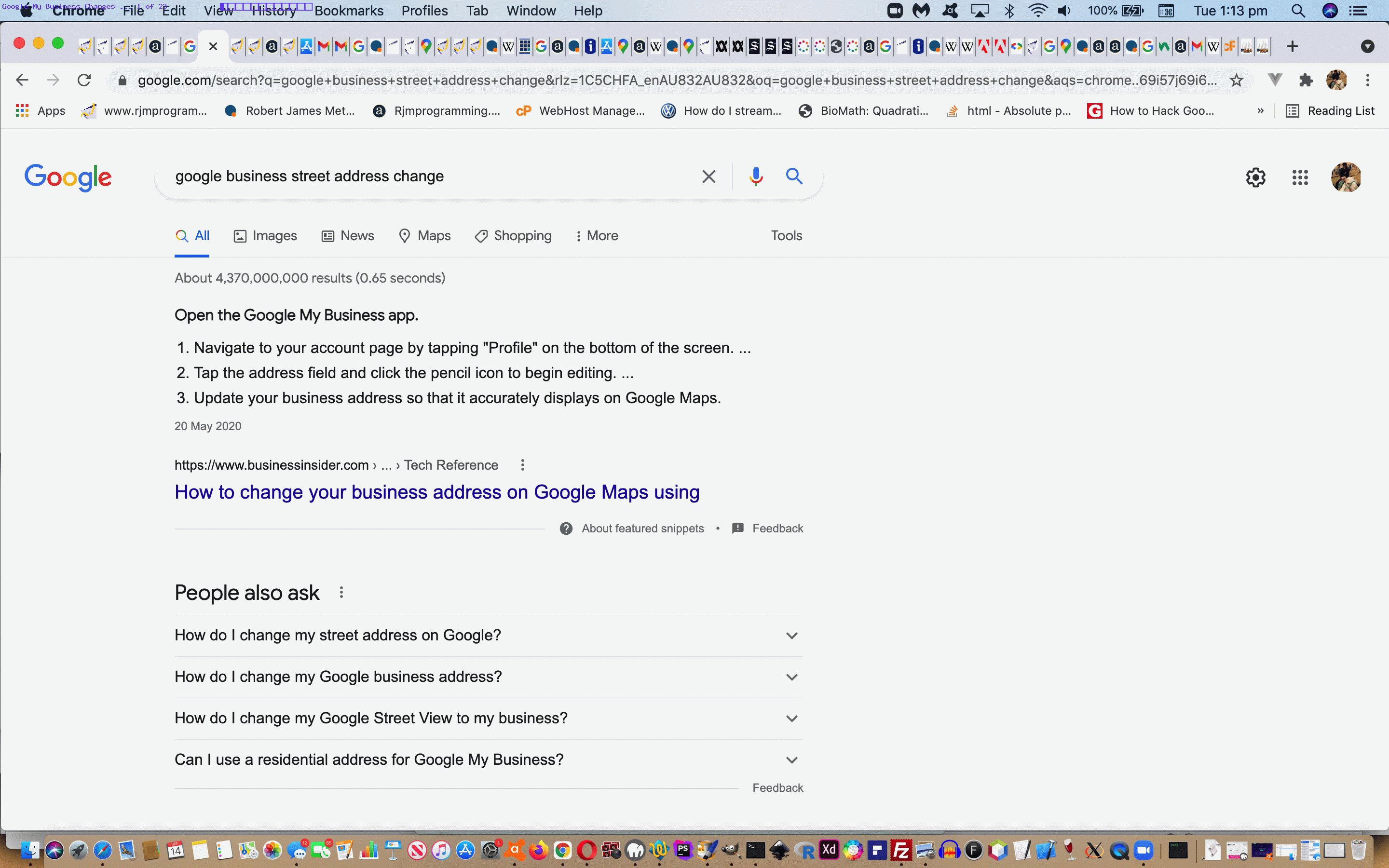Open 'html - Absolute p...' bookmark
The height and width of the screenshot is (868, 1389).
pos(1008,111)
